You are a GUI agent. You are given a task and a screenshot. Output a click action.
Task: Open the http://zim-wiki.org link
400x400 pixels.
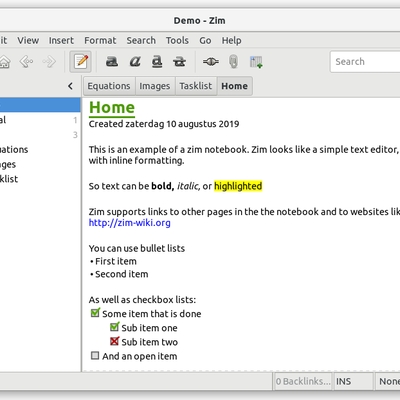(130, 223)
